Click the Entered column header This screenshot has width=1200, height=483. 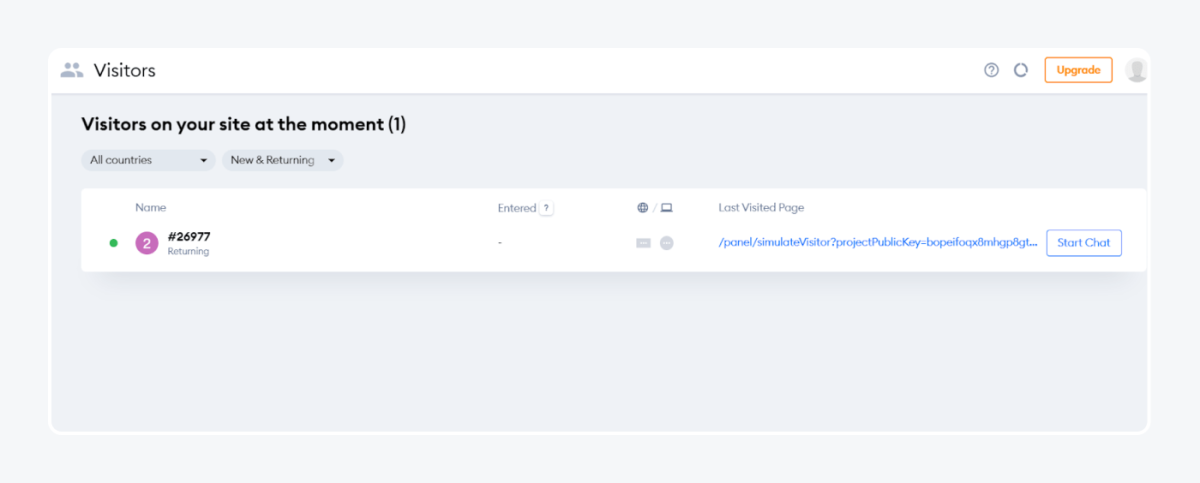tap(517, 208)
